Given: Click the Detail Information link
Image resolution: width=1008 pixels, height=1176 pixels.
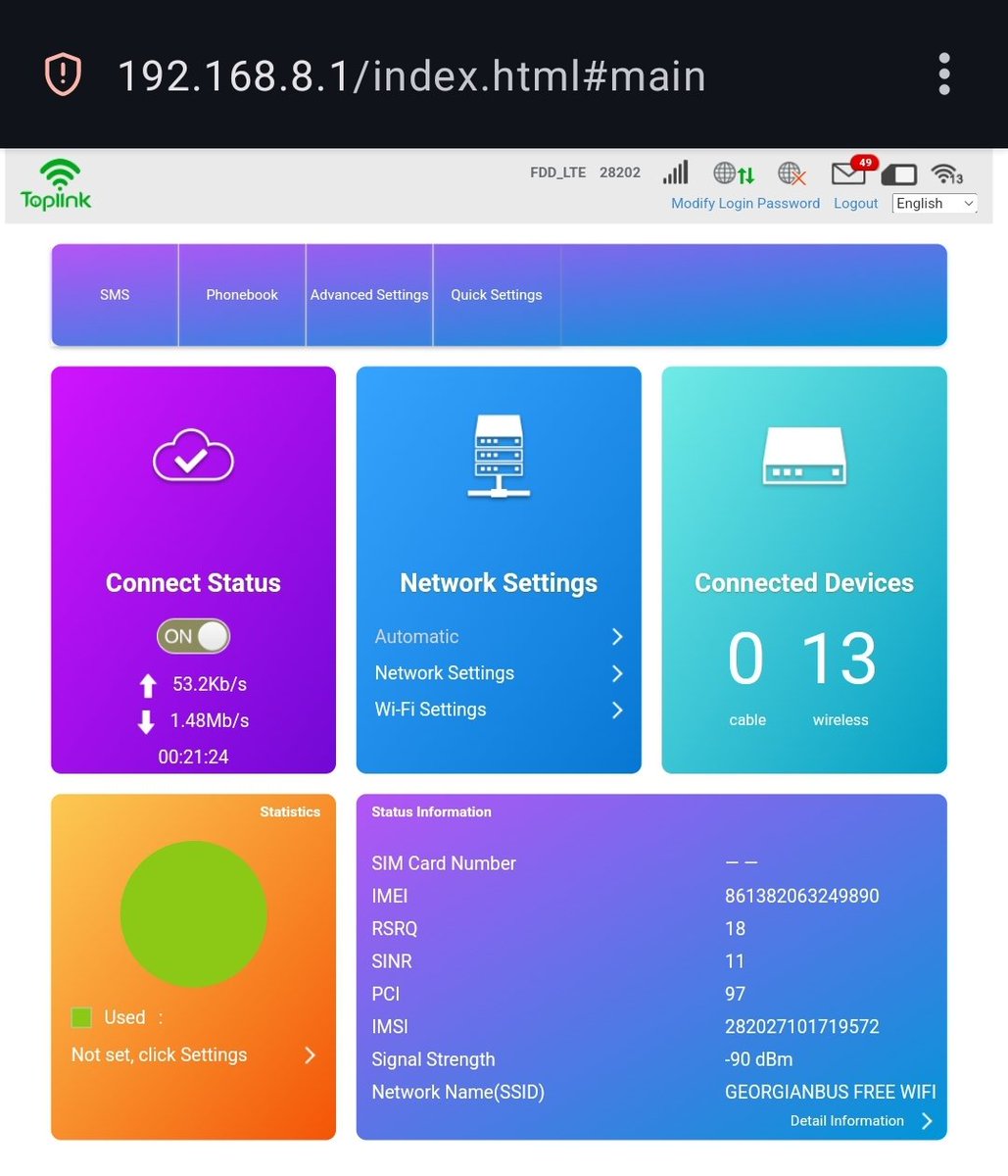Looking at the screenshot, I should (847, 1121).
